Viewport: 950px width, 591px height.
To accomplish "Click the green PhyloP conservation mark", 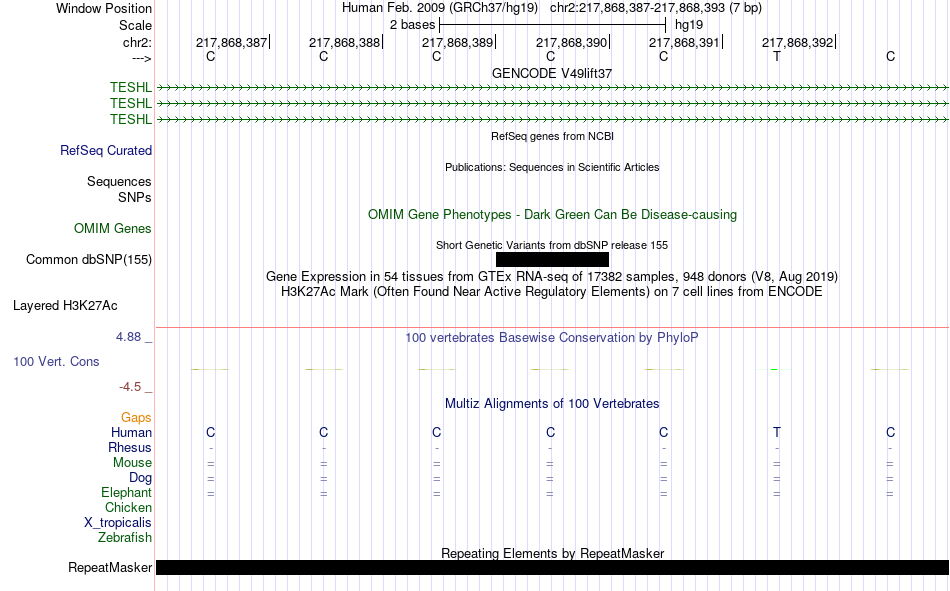I will tap(774, 369).
